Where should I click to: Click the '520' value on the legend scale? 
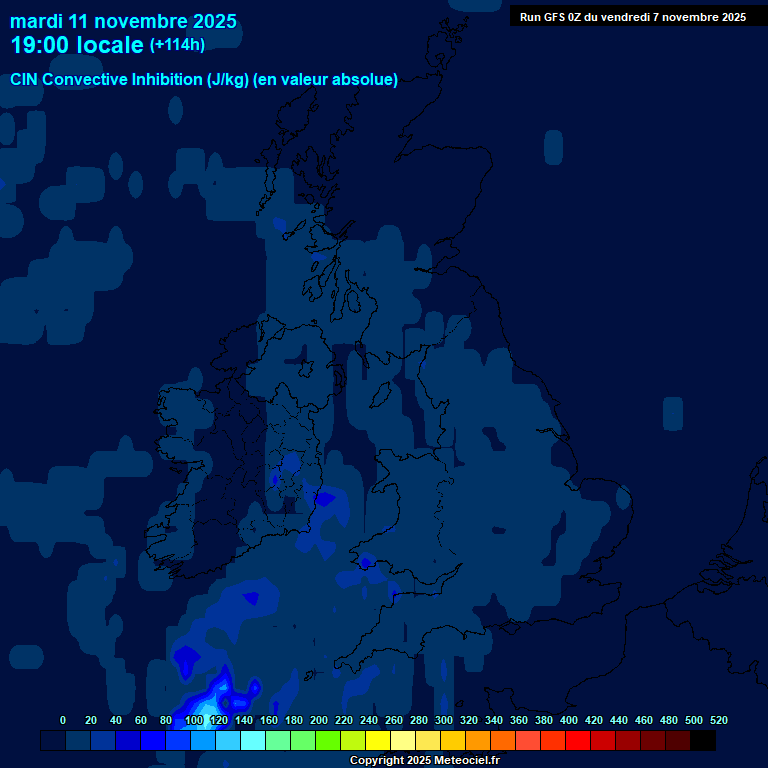coord(718,720)
